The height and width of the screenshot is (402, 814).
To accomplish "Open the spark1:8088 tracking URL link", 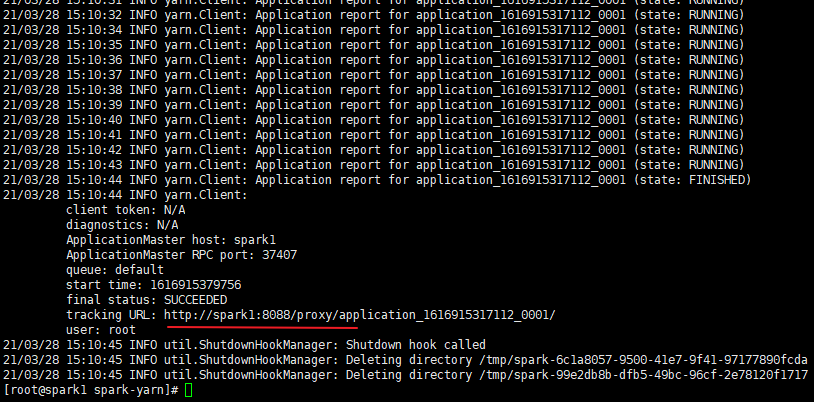I will [x=359, y=315].
